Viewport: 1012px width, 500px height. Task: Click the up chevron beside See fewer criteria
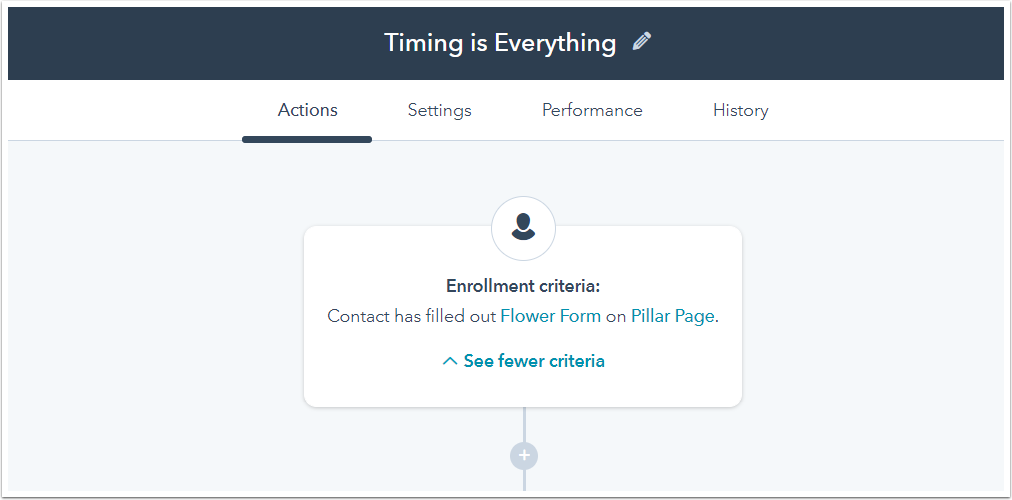click(x=450, y=361)
